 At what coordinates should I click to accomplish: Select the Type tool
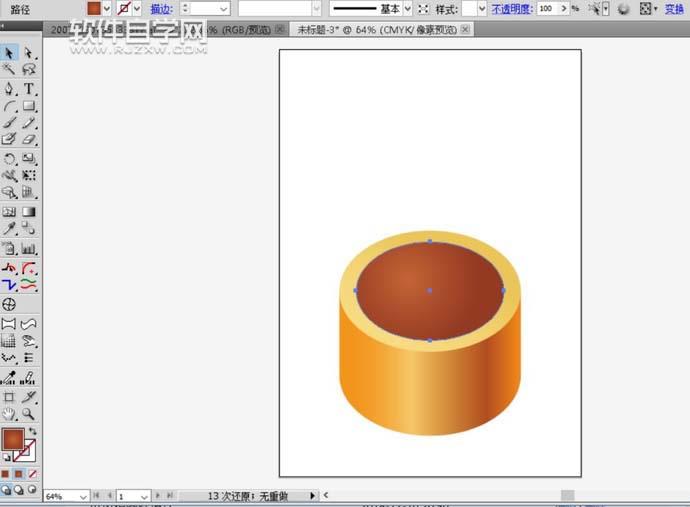pos(29,88)
